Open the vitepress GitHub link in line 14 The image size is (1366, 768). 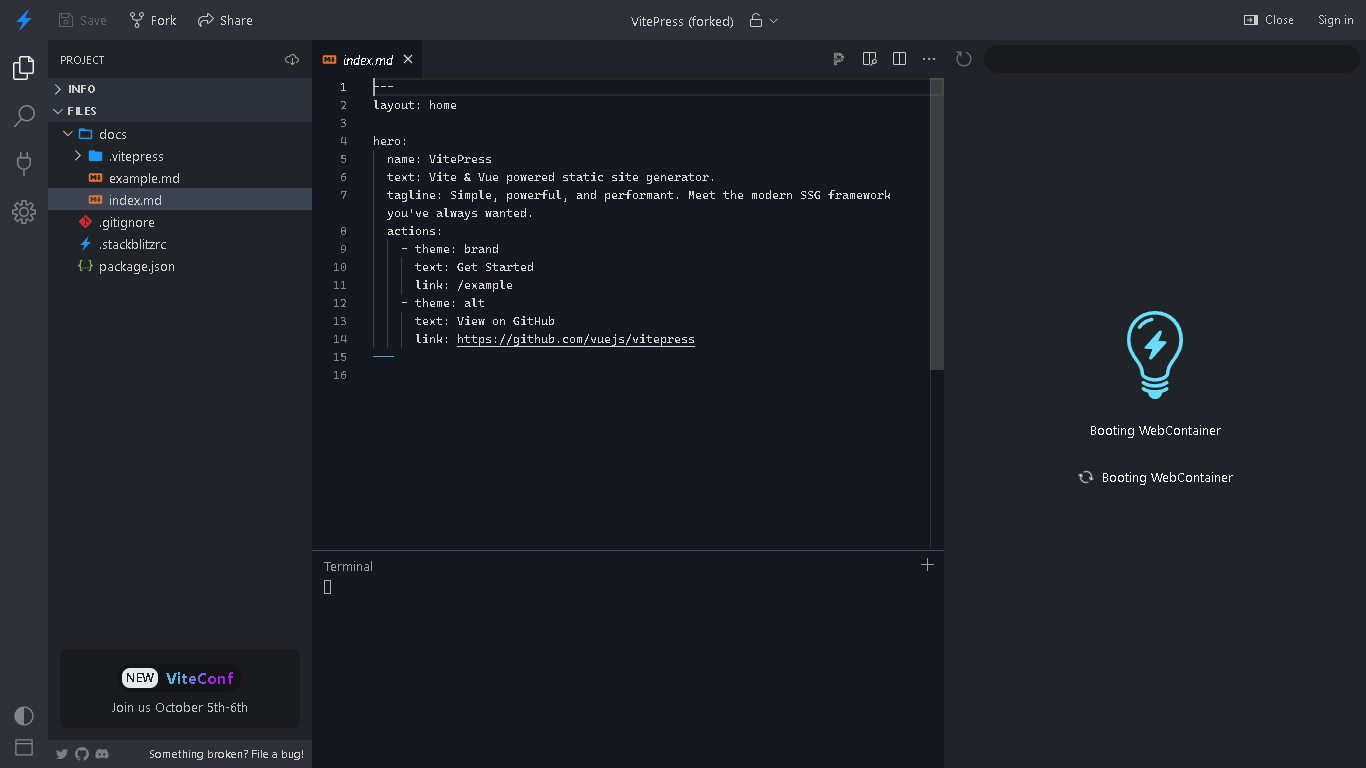pos(576,339)
